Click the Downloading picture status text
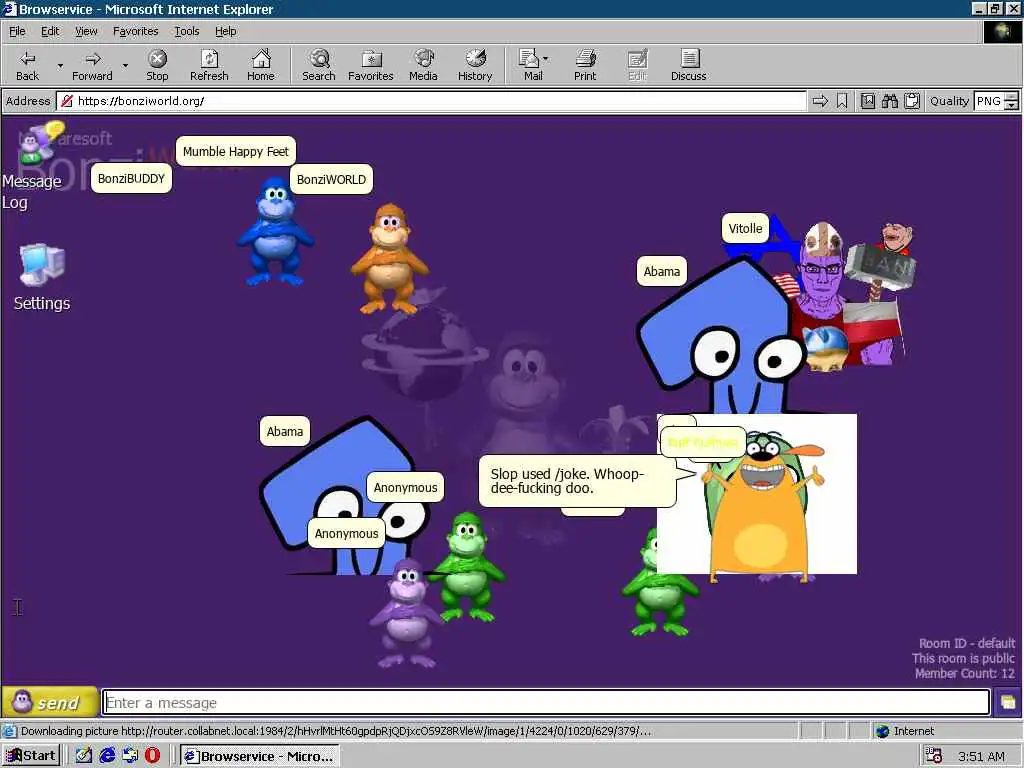Viewport: 1024px width, 768px height. pyautogui.click(x=336, y=731)
